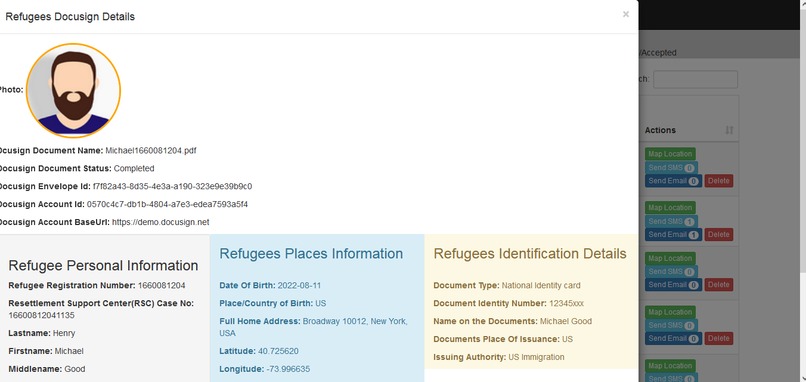806x382 pixels.
Task: Select account id 0570c4c7-db1b-4804-a7e3-edea7593a5f4
Action: [167, 204]
